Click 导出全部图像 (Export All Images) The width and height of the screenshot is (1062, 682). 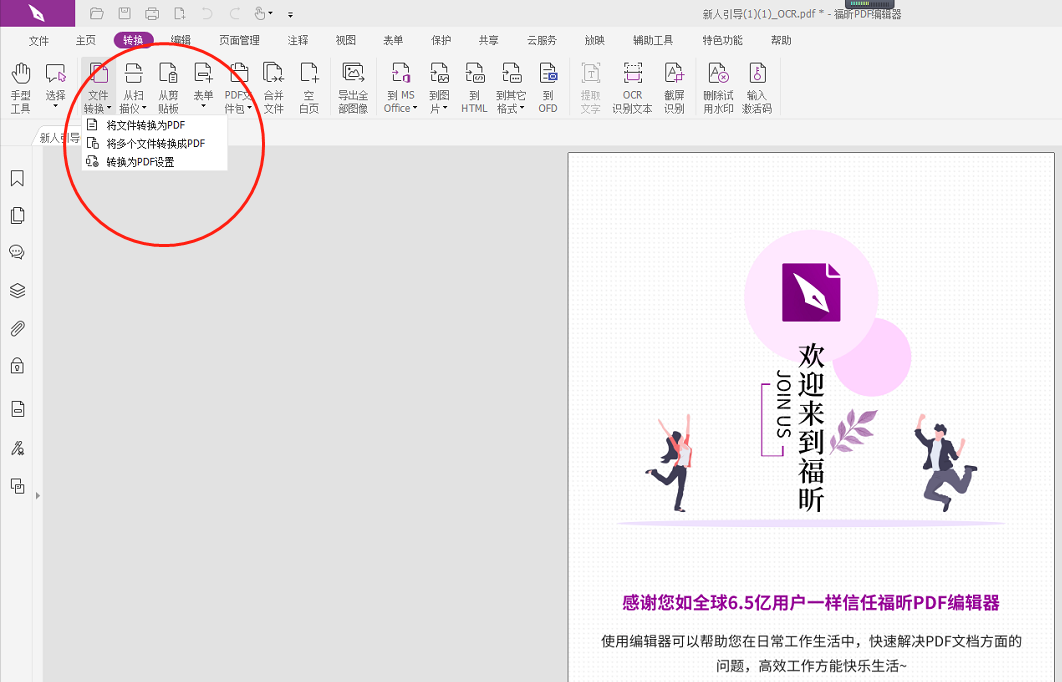pyautogui.click(x=352, y=84)
